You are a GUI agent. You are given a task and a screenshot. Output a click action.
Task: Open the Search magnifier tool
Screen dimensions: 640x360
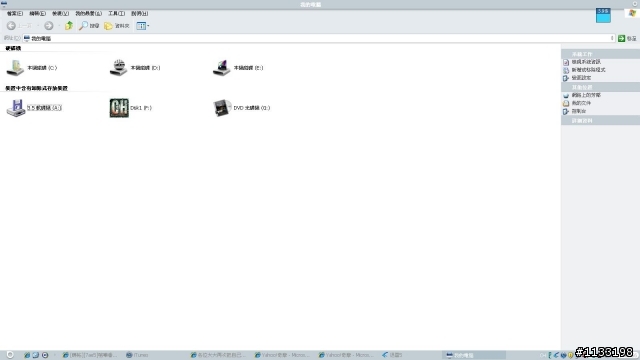click(x=89, y=26)
